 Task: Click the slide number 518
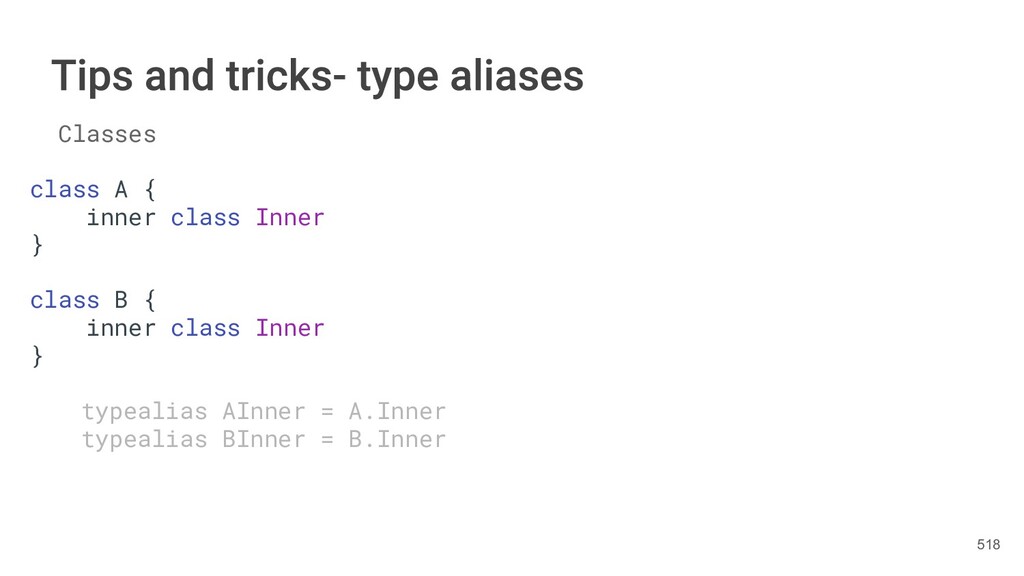[988, 544]
